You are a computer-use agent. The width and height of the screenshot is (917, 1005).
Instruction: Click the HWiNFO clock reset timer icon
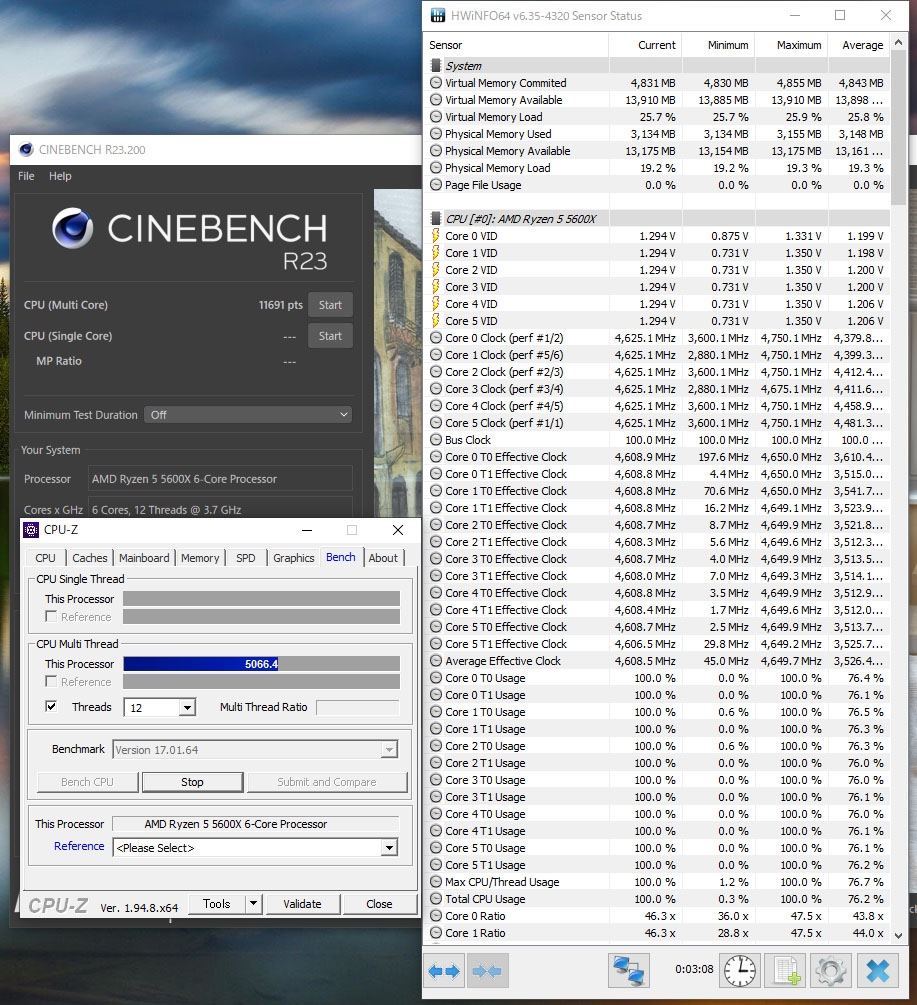(739, 971)
